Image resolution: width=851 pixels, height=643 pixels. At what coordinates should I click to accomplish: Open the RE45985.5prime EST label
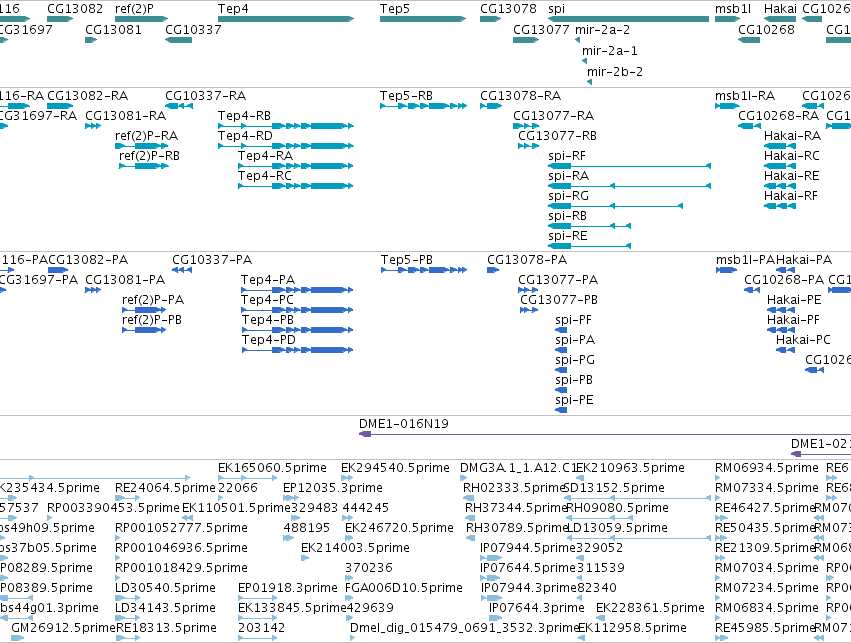coord(764,628)
